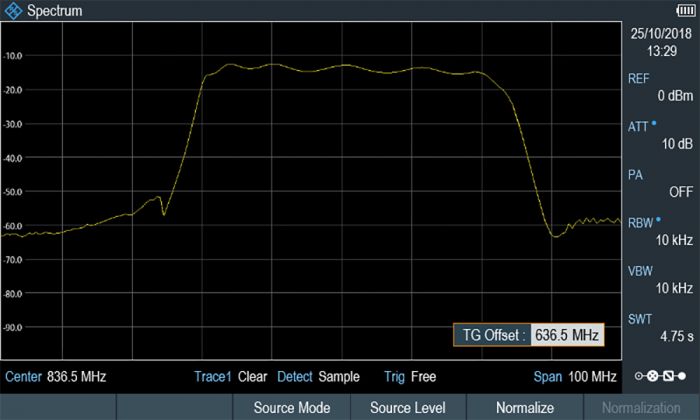
Task: Select the Center 836.5 MHz frequency setting
Action: (x=56, y=377)
